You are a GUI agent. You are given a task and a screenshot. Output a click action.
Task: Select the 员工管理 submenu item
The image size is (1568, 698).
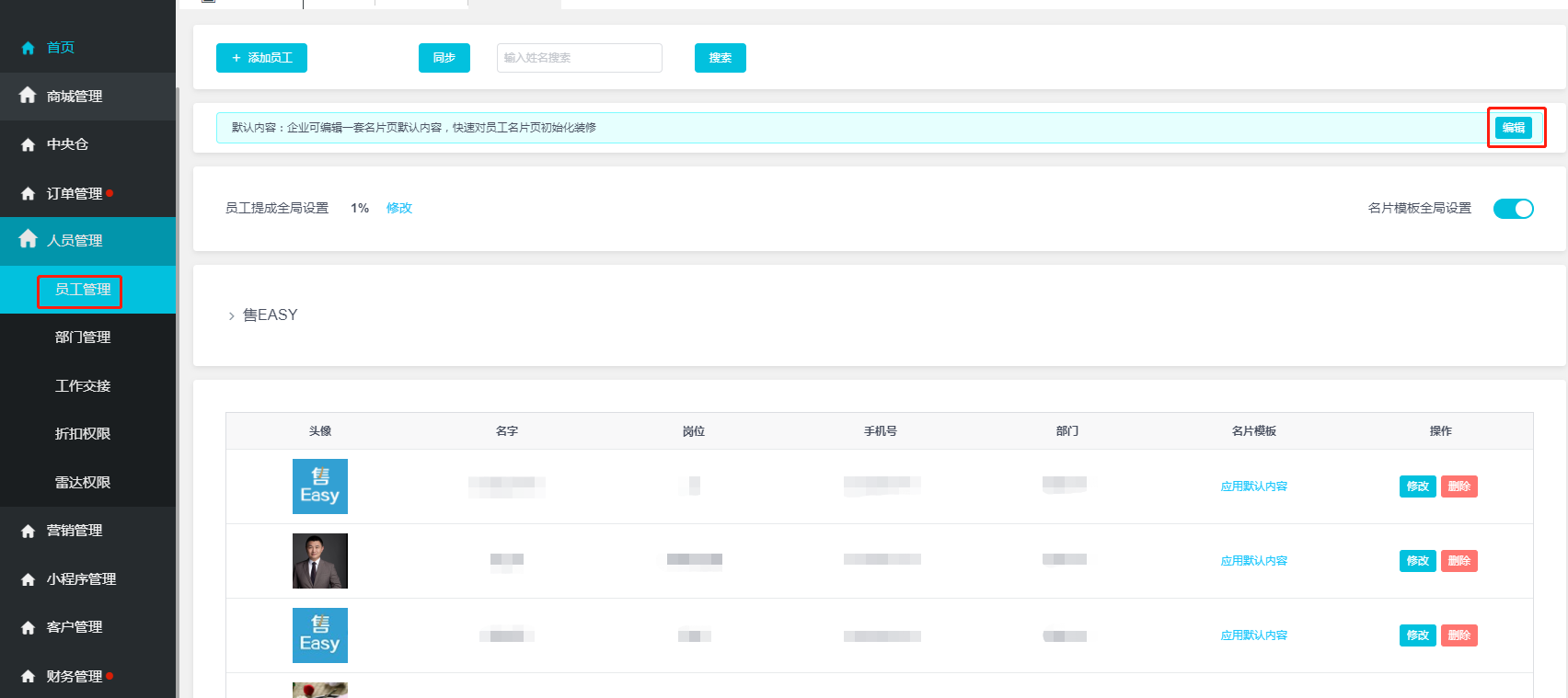coord(87,290)
